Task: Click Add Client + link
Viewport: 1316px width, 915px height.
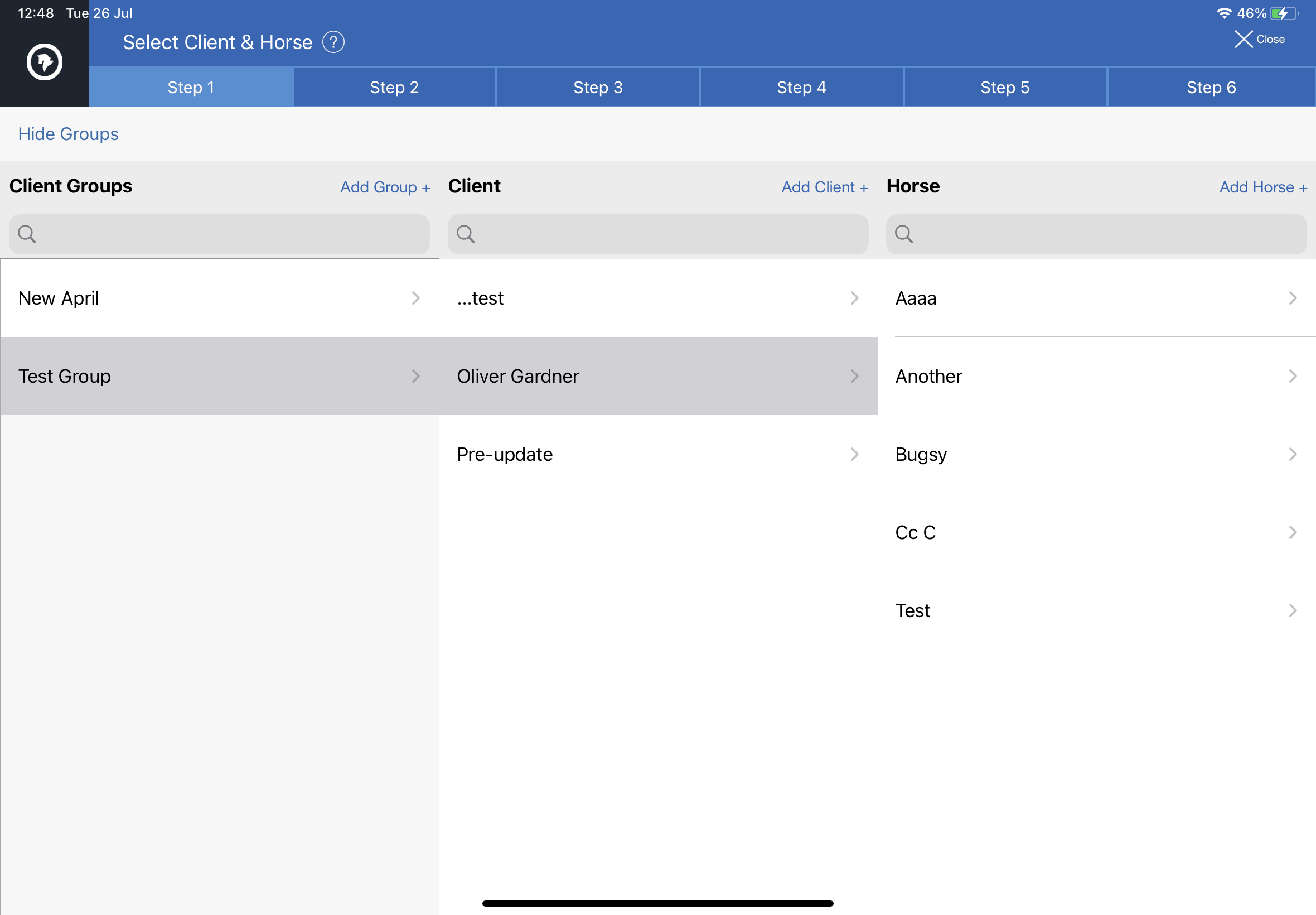Action: [824, 187]
